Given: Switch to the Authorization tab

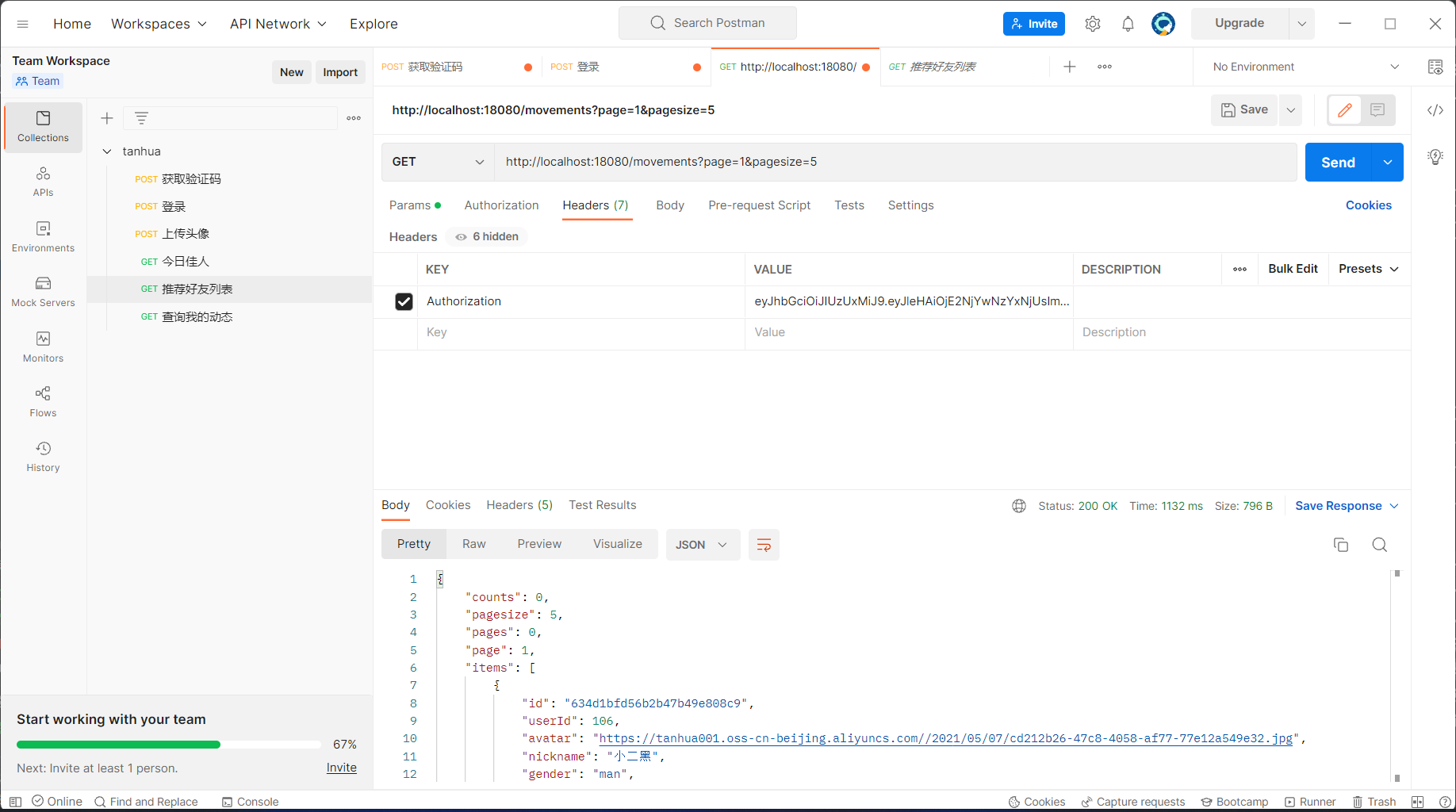Looking at the screenshot, I should 501,205.
